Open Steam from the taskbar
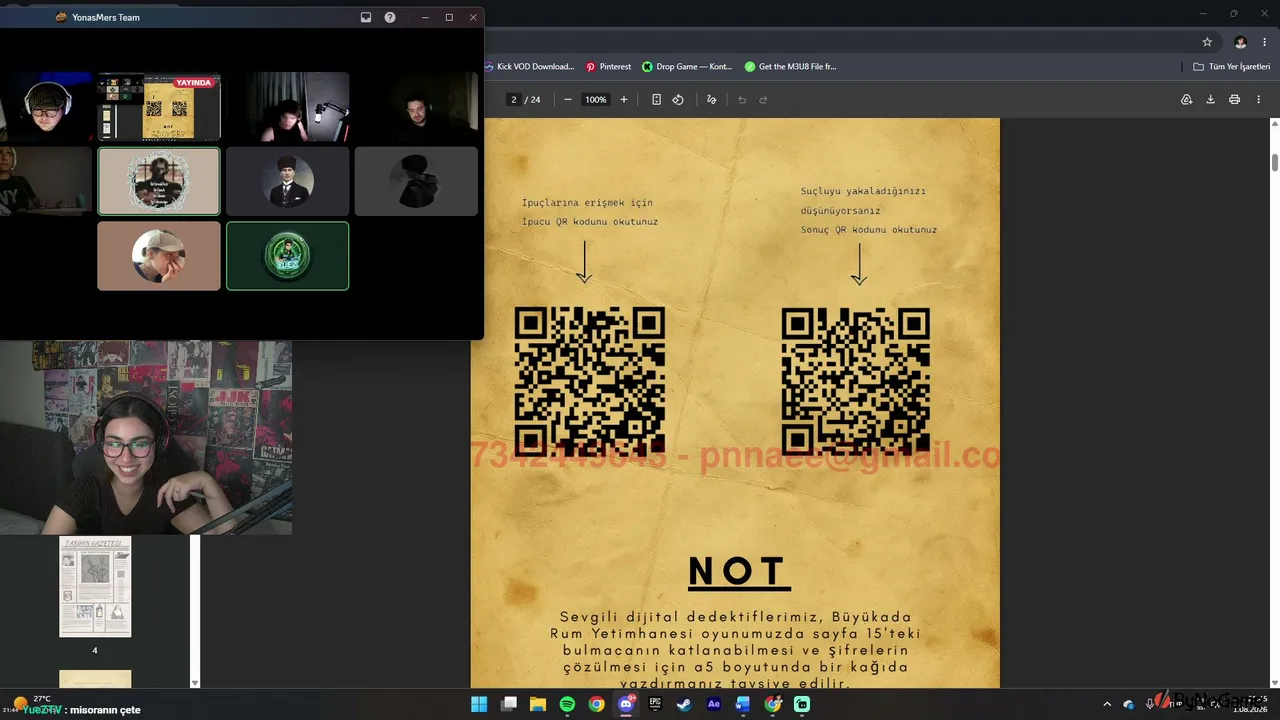This screenshot has width=1280, height=720. point(684,704)
